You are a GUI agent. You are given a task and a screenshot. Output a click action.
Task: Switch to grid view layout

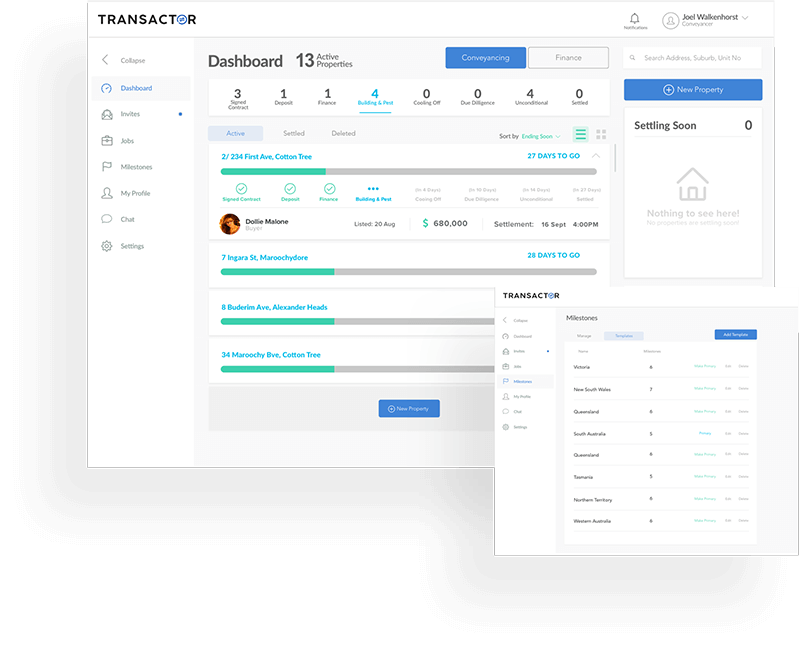point(601,134)
